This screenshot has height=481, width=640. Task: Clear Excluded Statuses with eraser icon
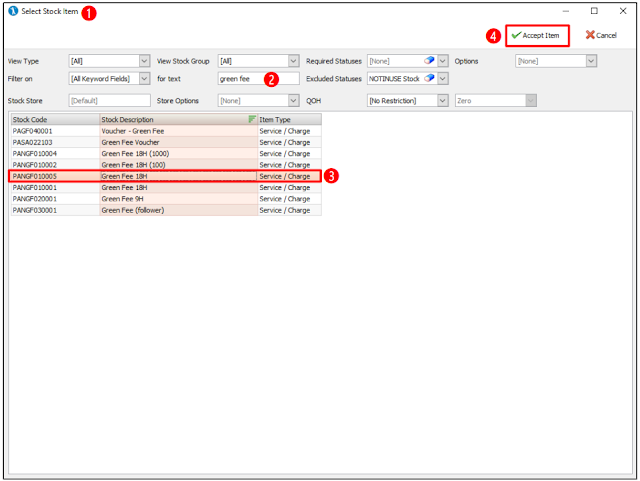[429, 78]
